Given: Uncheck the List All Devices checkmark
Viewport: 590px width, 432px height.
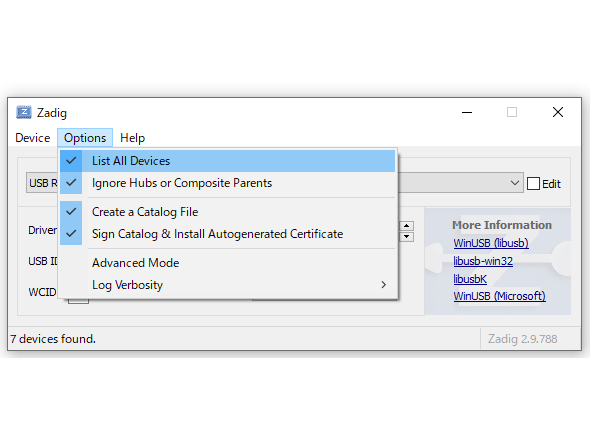Looking at the screenshot, I should [71, 161].
